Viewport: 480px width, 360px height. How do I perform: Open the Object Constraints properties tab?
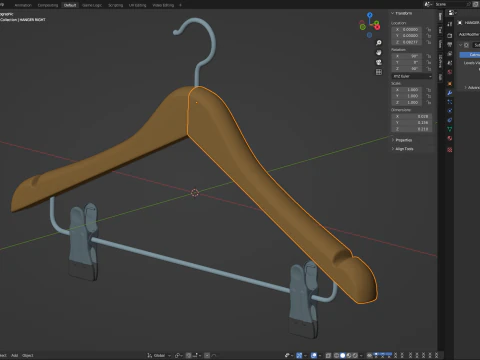[x=450, y=120]
